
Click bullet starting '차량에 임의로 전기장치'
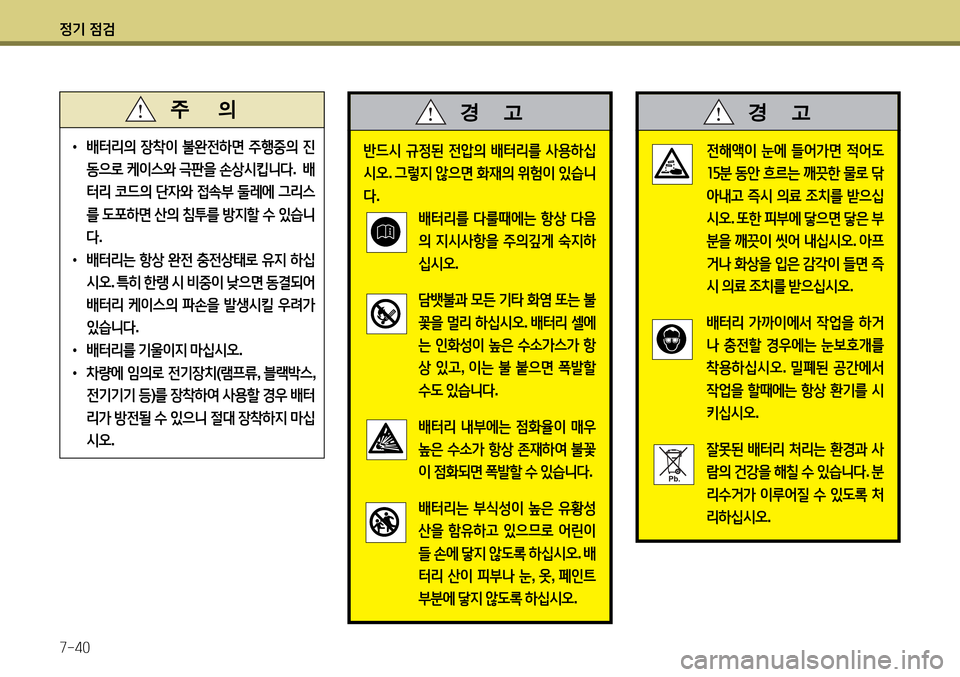[201, 406]
